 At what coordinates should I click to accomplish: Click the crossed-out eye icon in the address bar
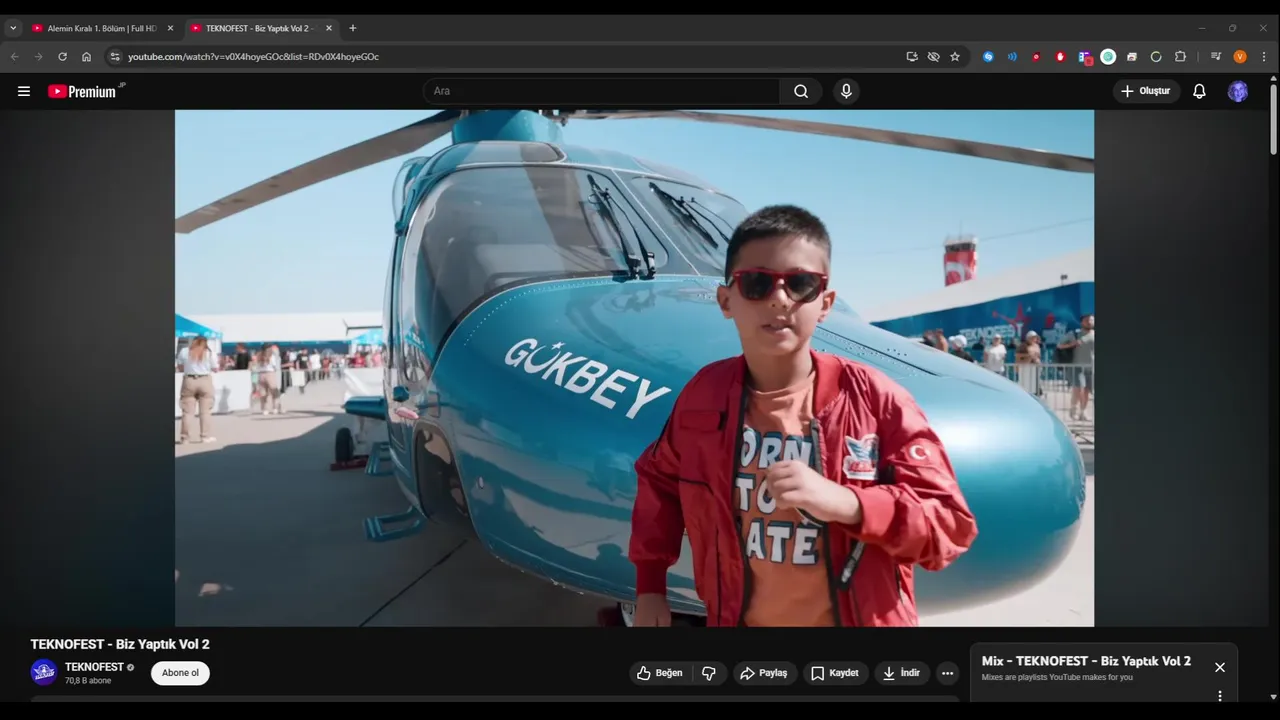tap(933, 57)
